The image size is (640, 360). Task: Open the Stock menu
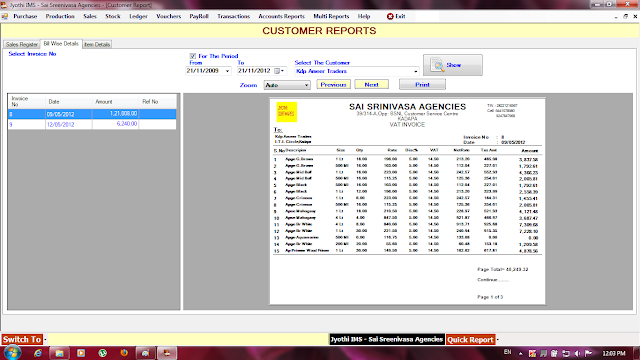click(113, 16)
